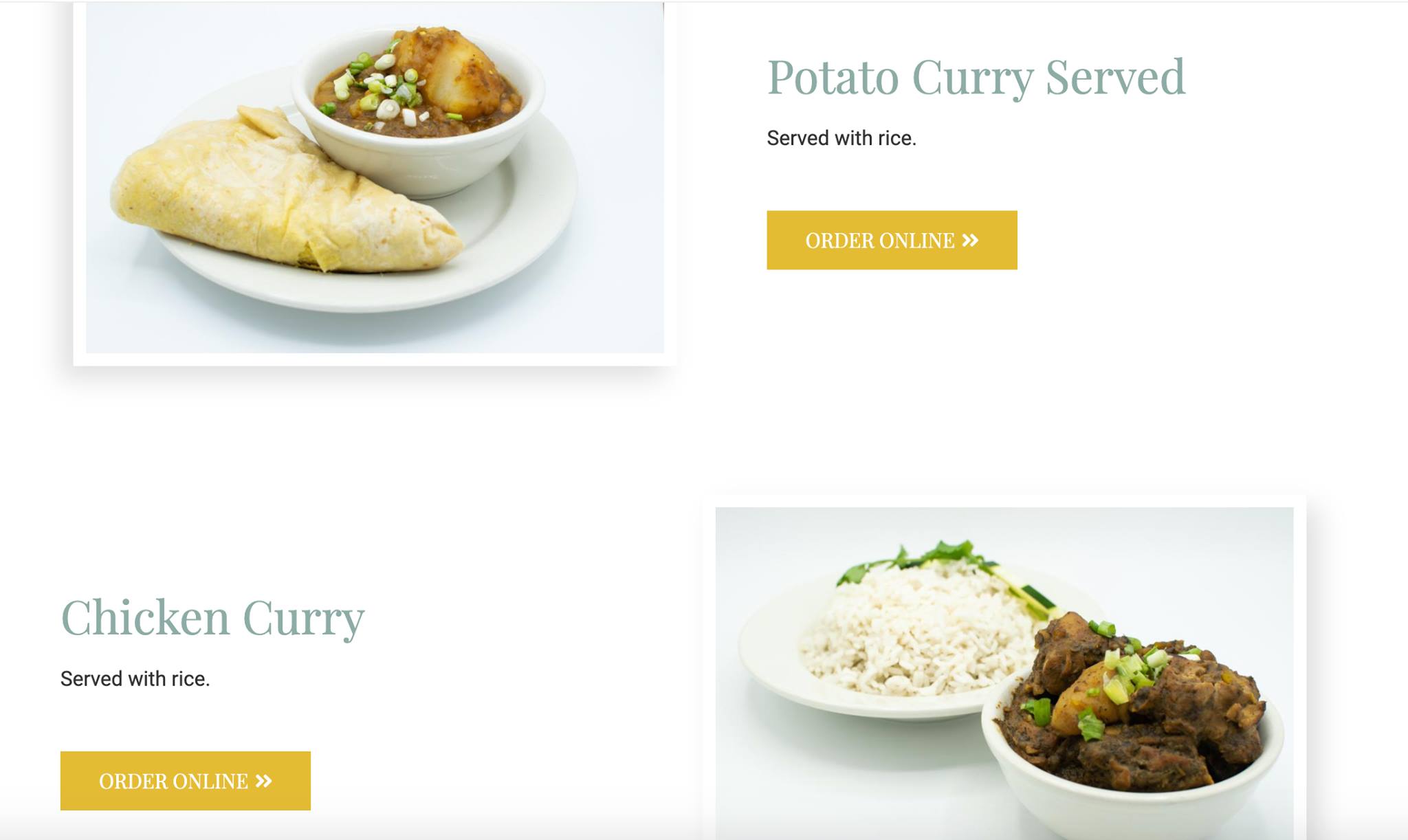Click the Chicken Curry ORDER ONLINE button
This screenshot has width=1408, height=840.
pyautogui.click(x=185, y=780)
